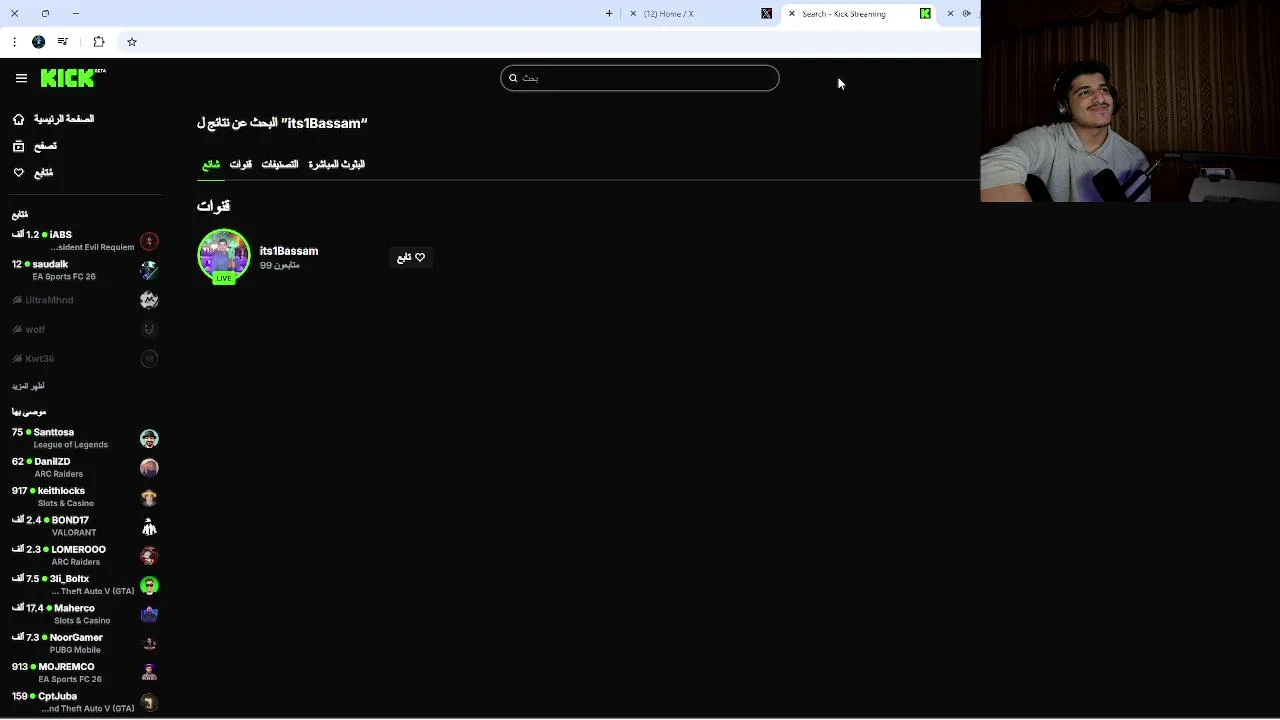Open the browser profile avatar icon

point(38,42)
